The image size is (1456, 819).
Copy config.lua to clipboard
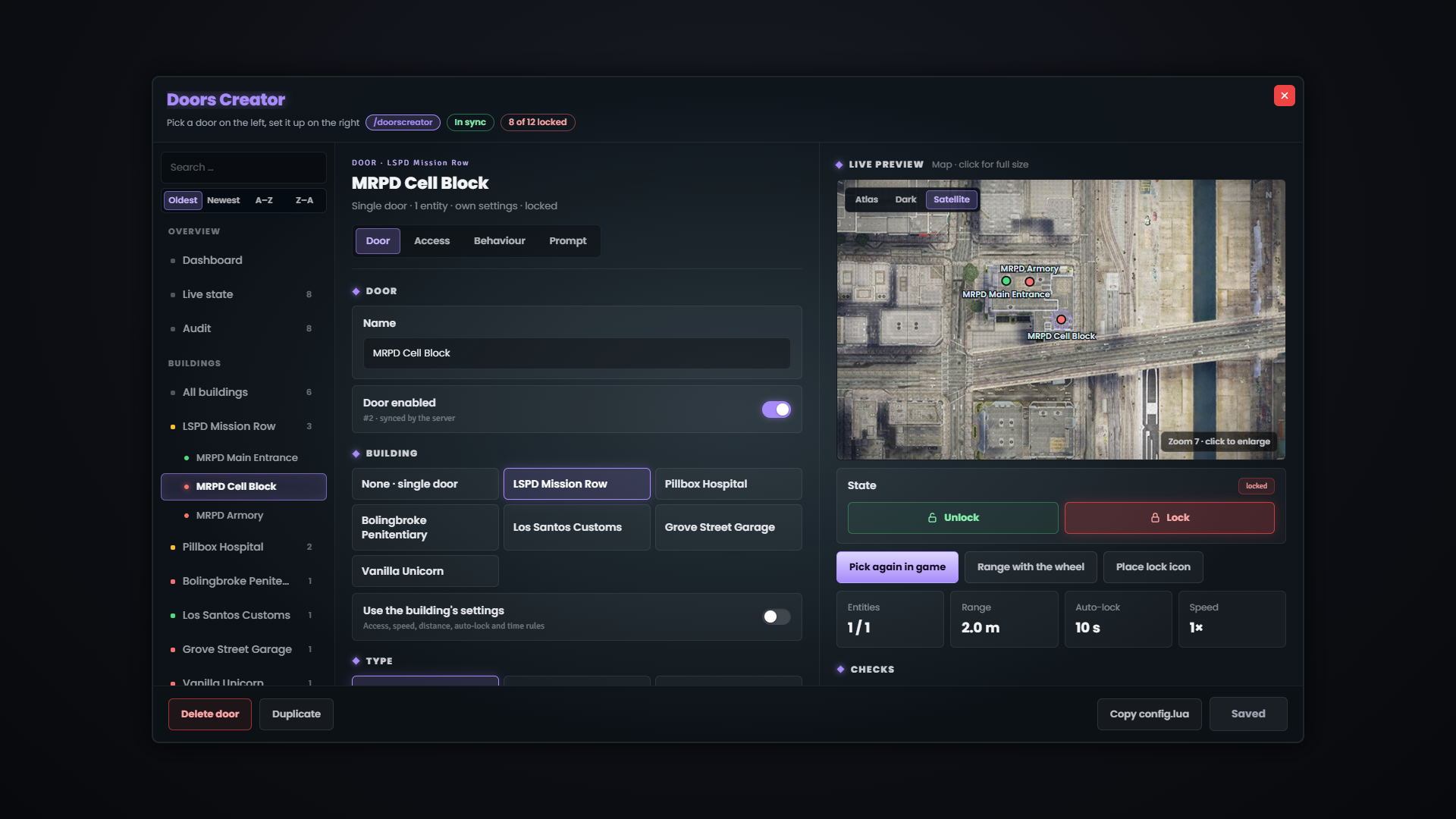pyautogui.click(x=1149, y=714)
